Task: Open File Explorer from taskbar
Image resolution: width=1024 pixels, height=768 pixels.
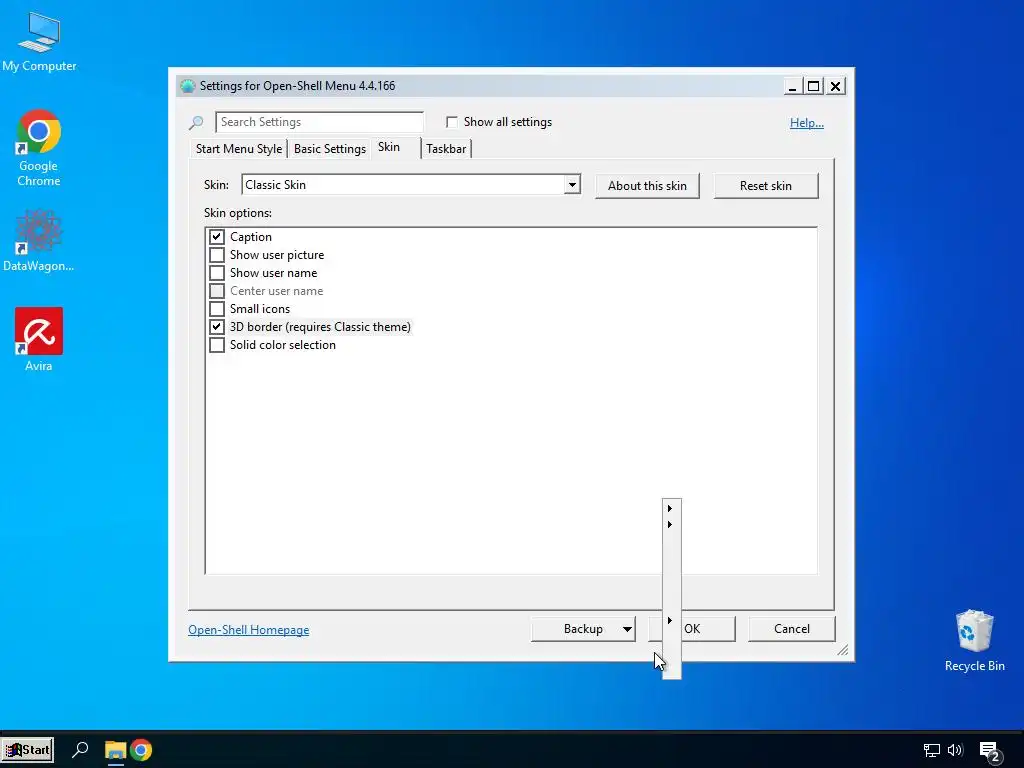Action: click(116, 750)
